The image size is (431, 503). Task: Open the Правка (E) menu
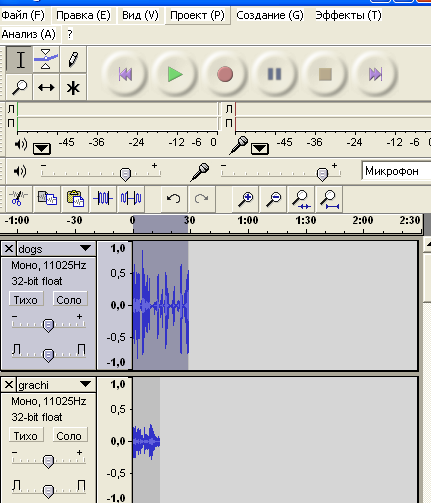(83, 15)
